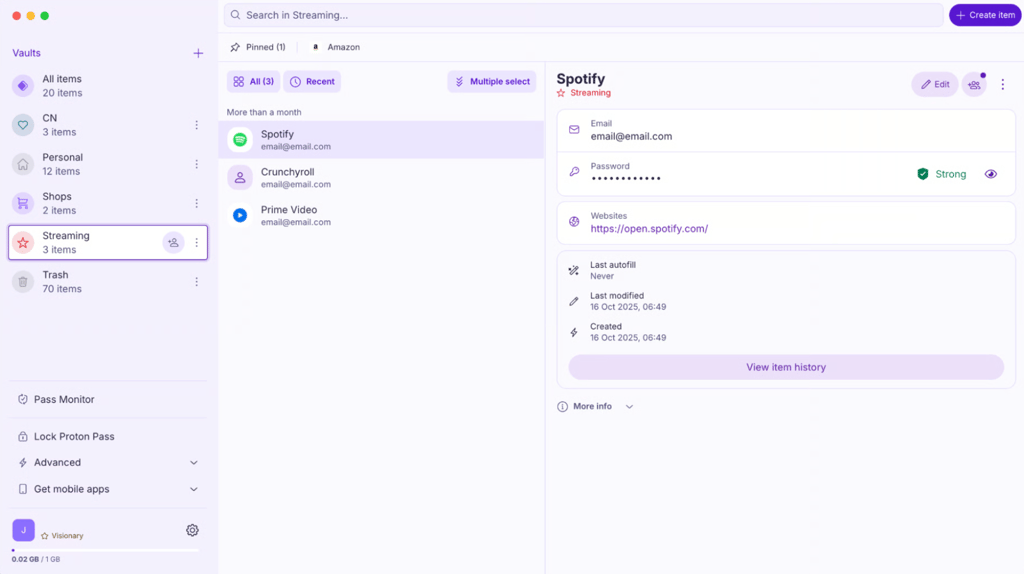The height and width of the screenshot is (574, 1024).
Task: Enable Multiple select mode
Action: [x=492, y=82]
